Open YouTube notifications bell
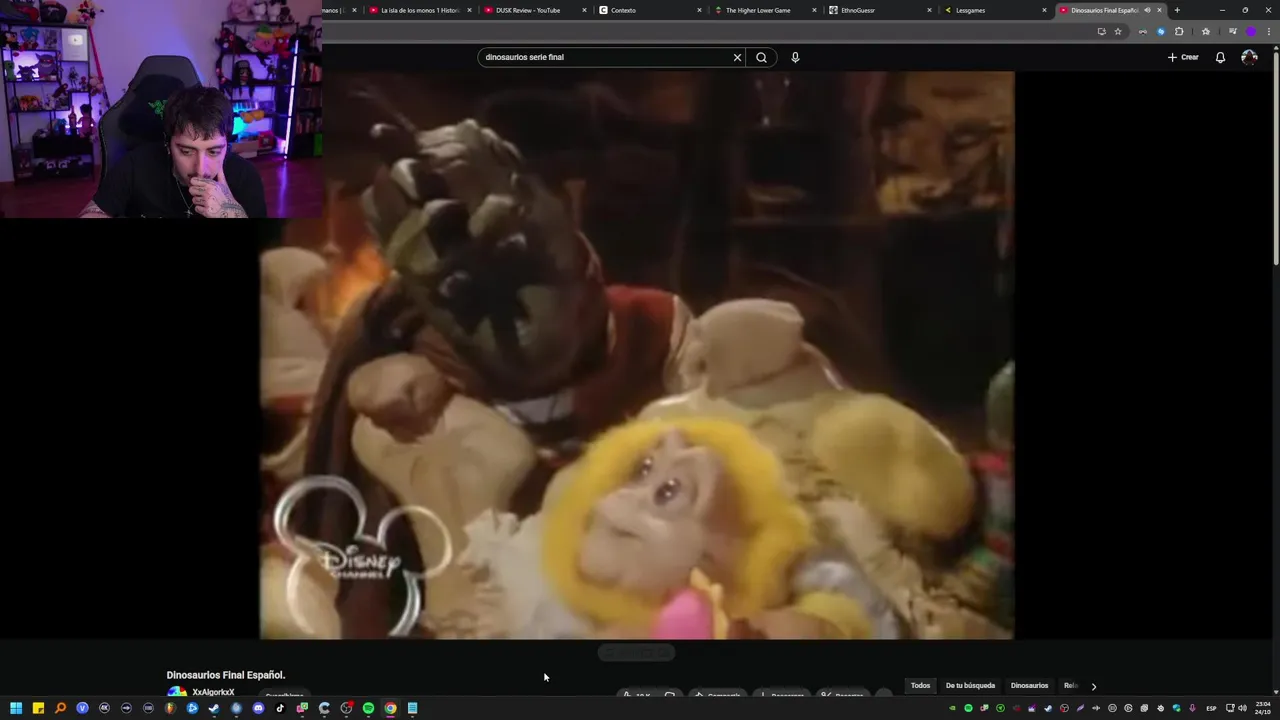1280x720 pixels. click(x=1220, y=57)
